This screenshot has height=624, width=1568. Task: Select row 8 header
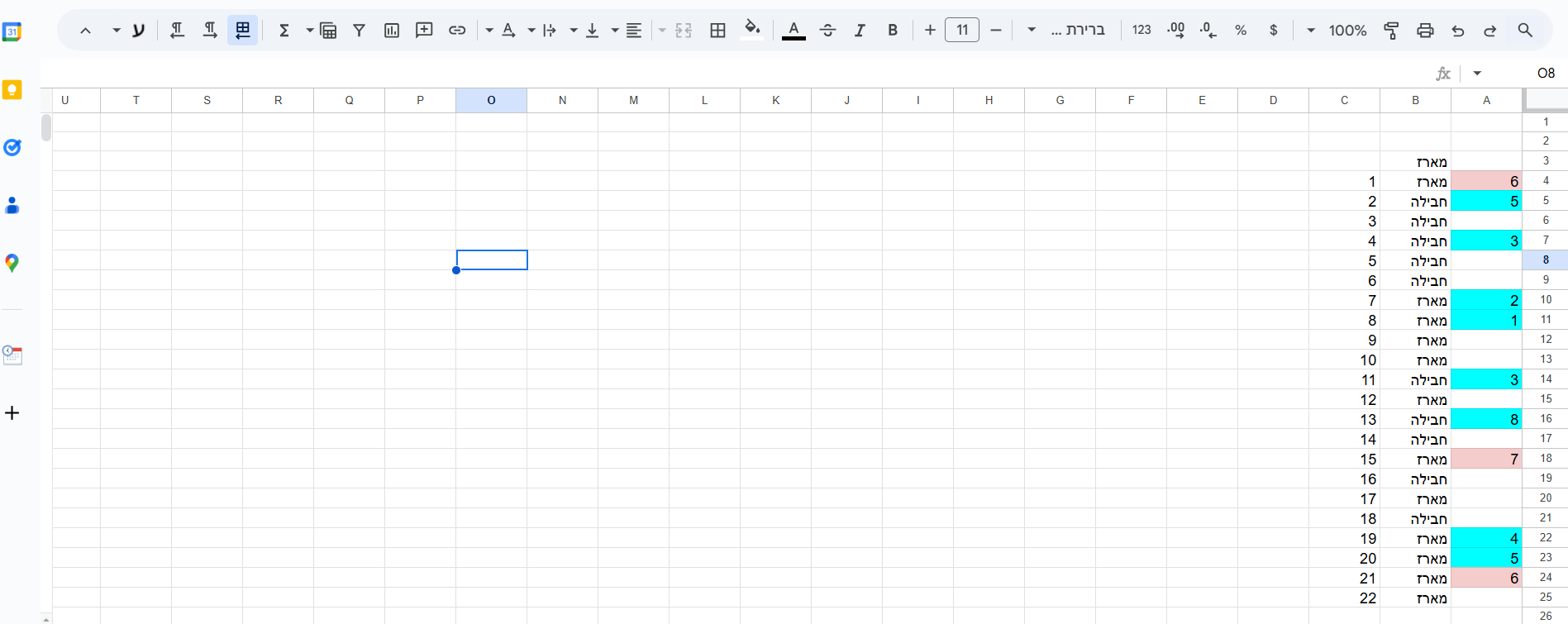point(1546,260)
